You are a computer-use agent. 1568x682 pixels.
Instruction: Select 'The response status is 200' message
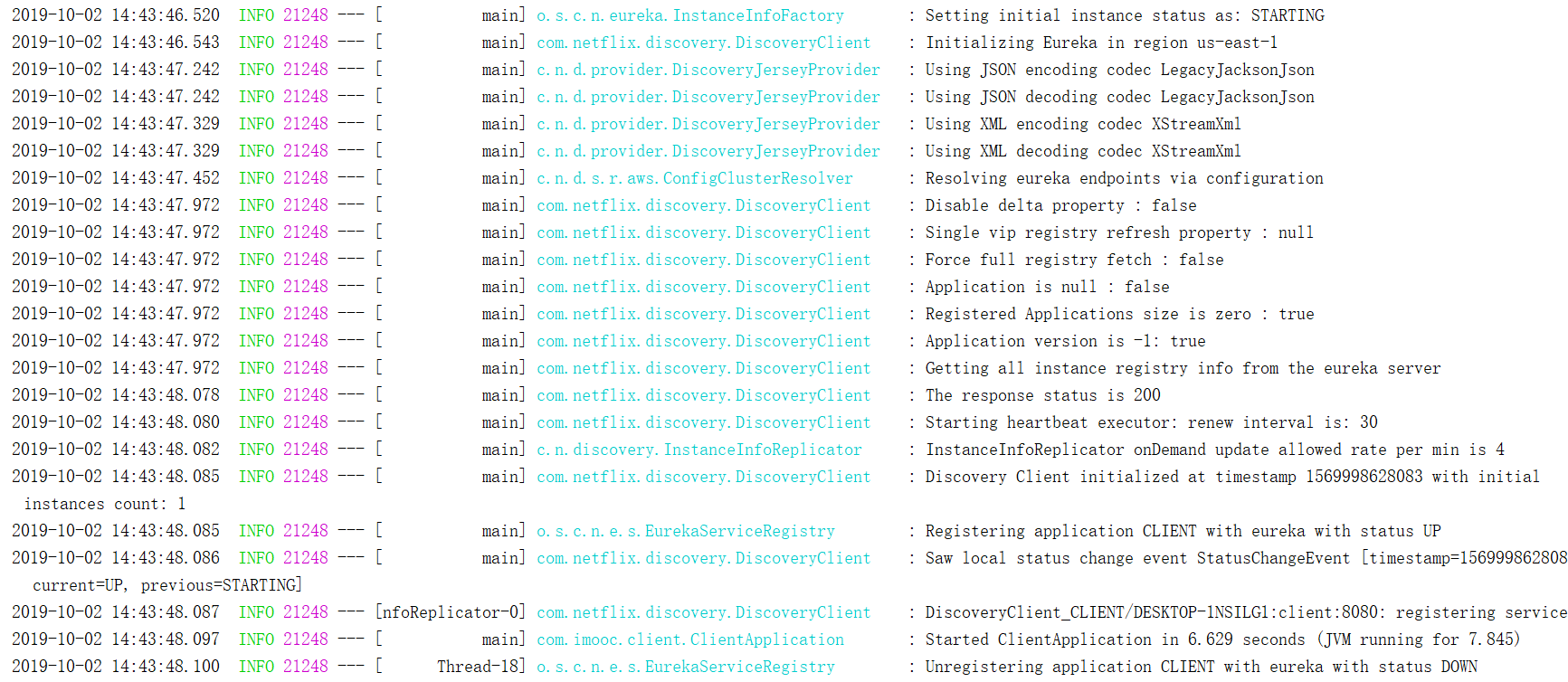tap(1042, 395)
